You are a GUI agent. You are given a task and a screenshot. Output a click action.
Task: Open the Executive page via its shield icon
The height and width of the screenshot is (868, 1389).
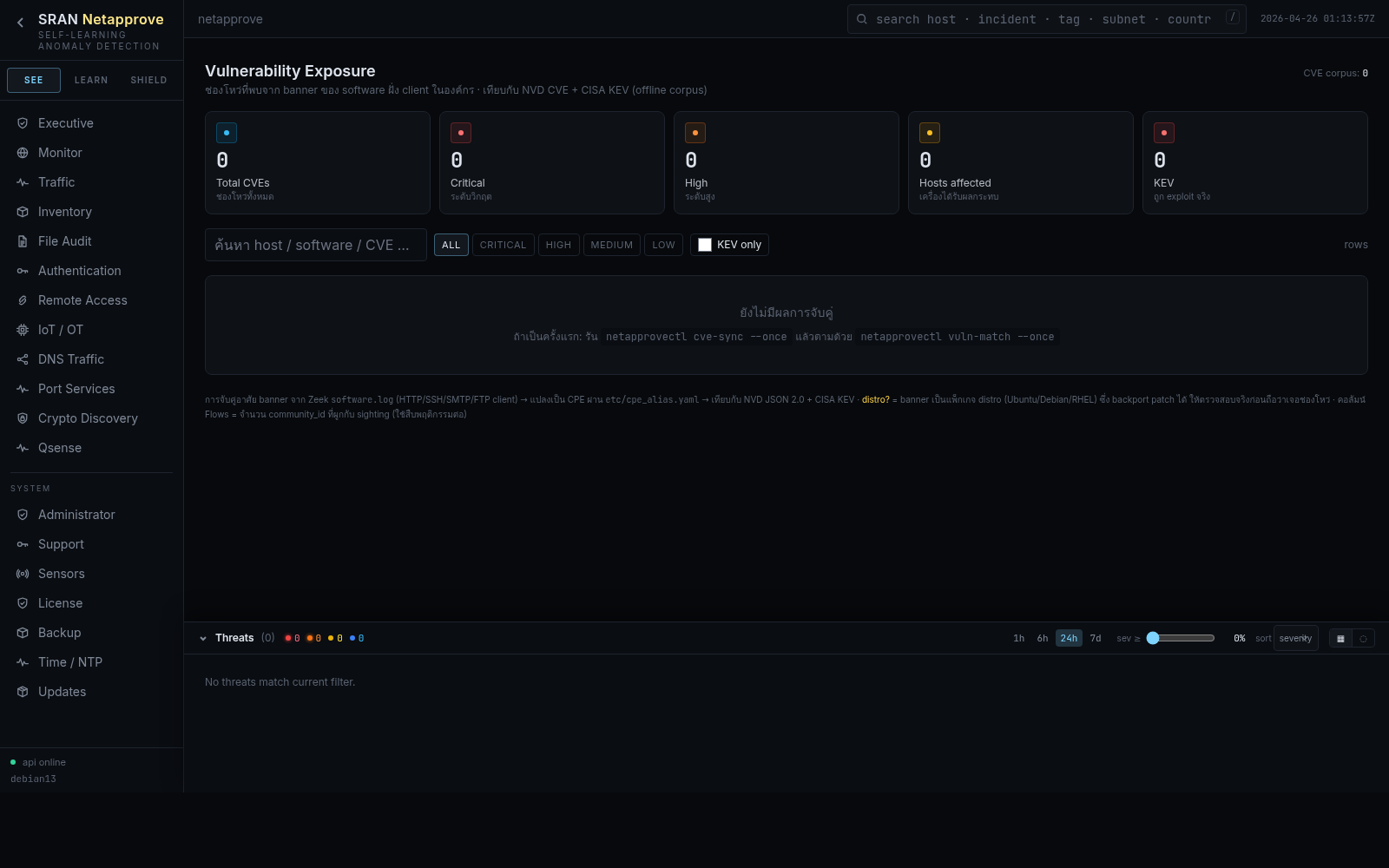(x=23, y=123)
